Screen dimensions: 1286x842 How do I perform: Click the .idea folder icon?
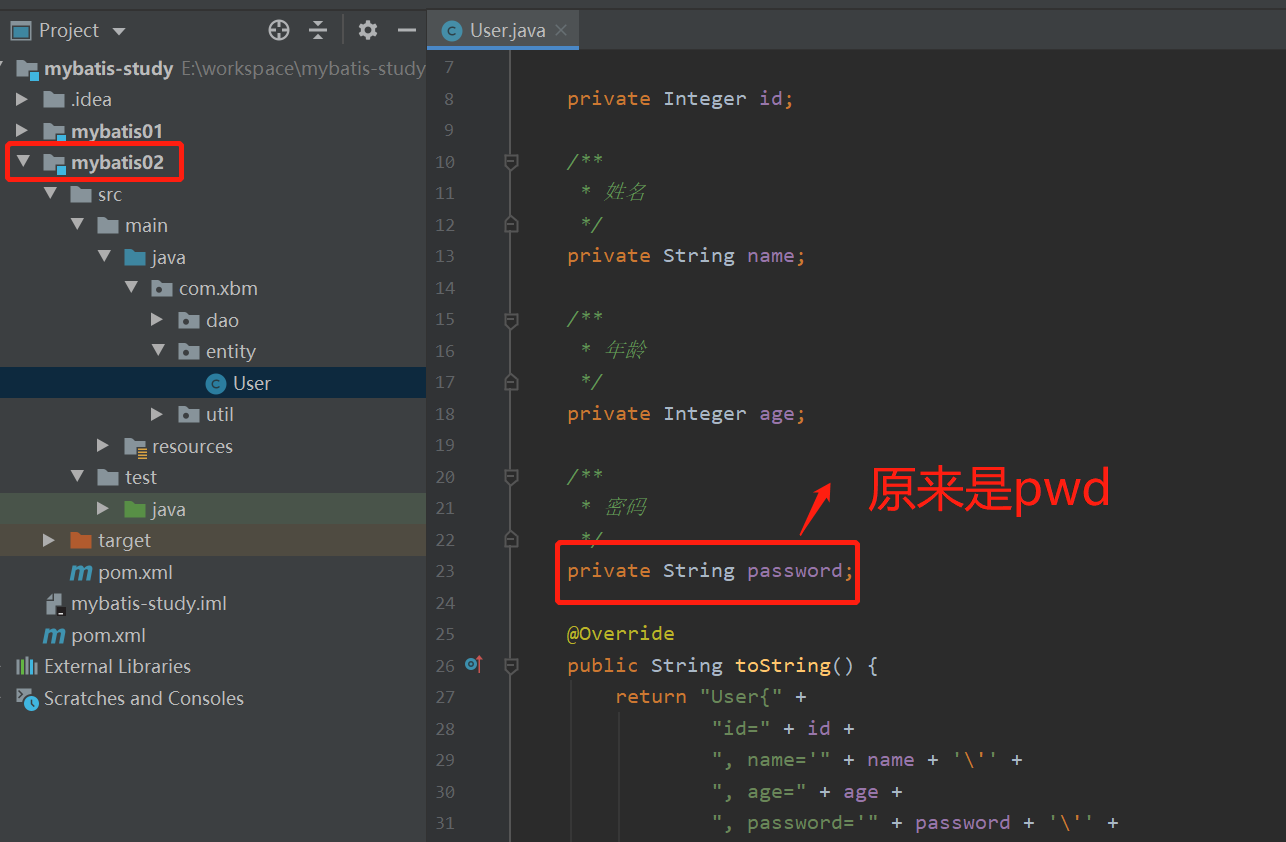54,99
